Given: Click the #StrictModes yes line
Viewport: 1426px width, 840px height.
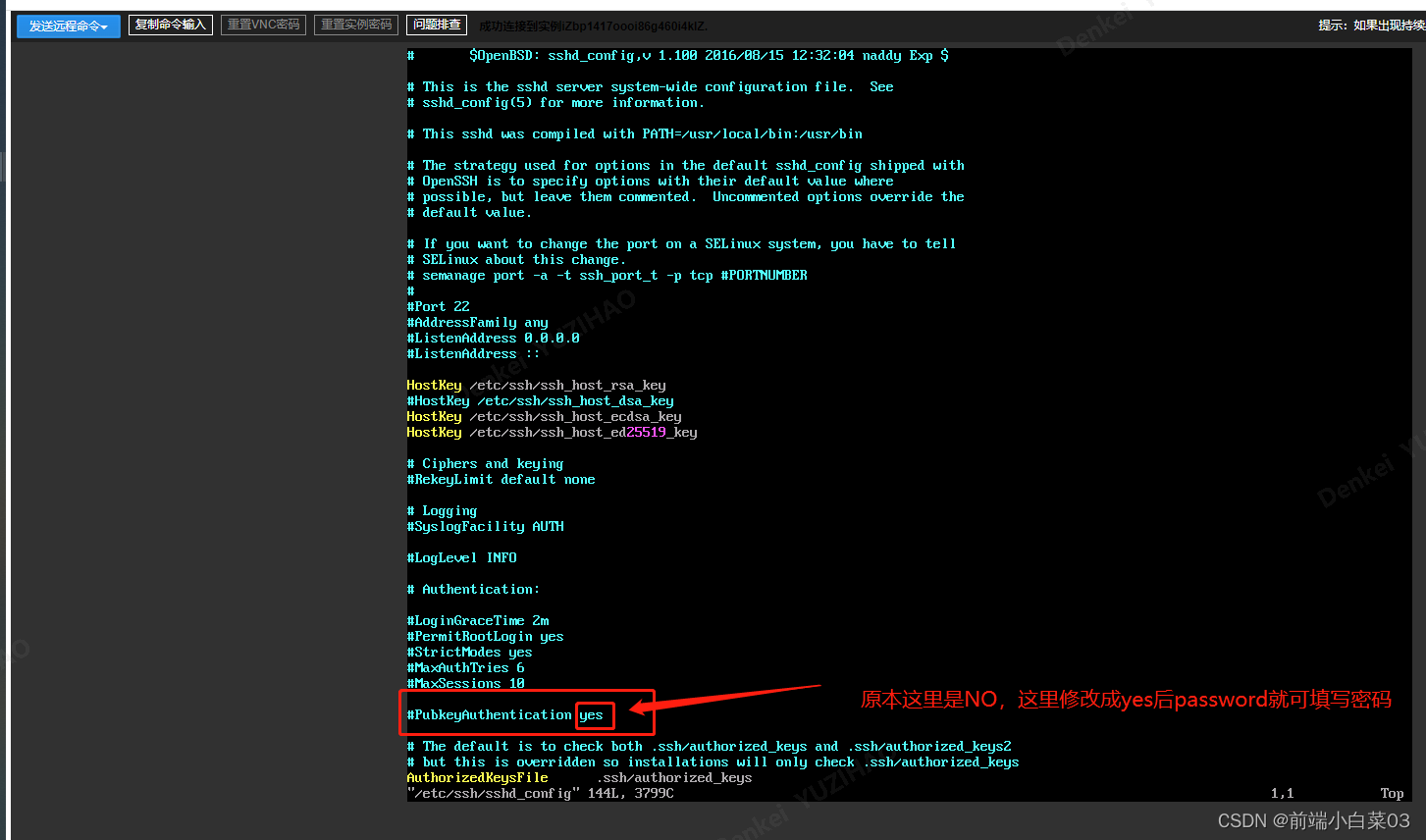Looking at the screenshot, I should (x=470, y=652).
